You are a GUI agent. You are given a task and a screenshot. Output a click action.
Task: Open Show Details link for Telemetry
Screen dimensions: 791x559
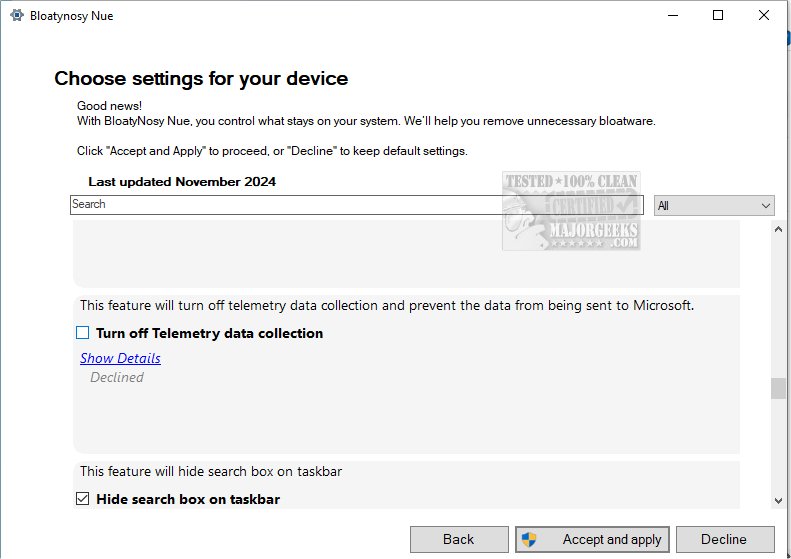120,358
